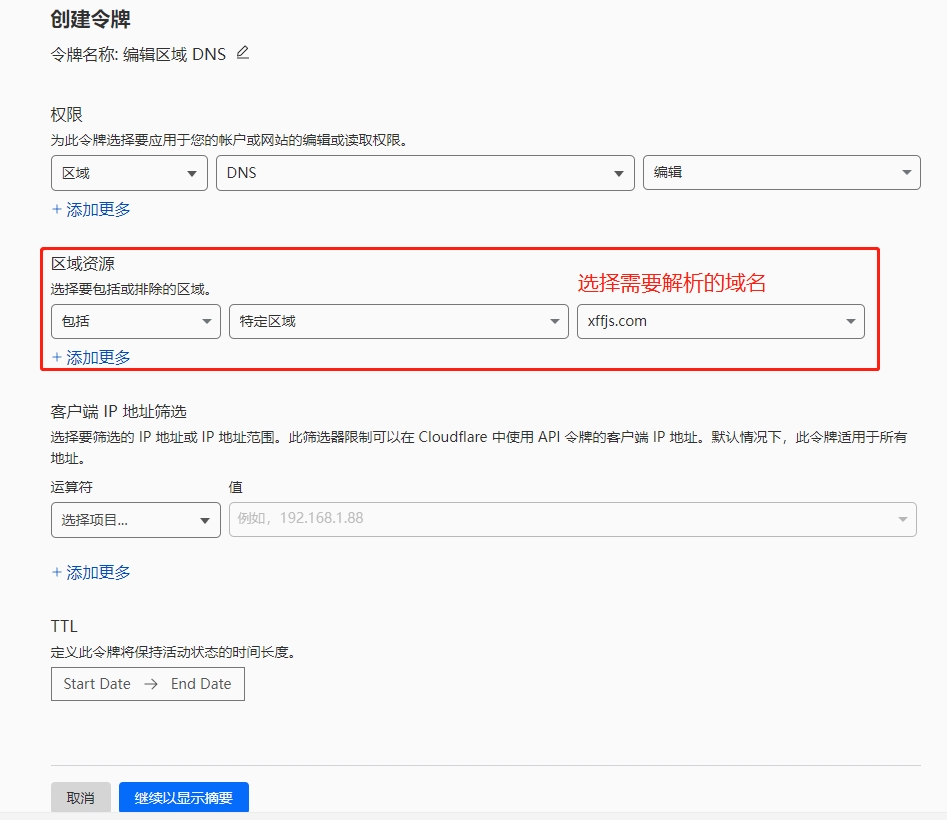
Task: Open the 选择项目 operator dropdown
Action: 135,520
